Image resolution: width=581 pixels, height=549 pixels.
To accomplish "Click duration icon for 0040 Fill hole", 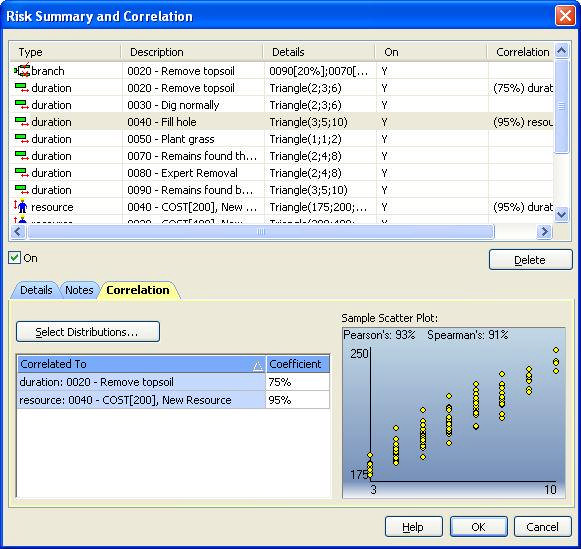I will (x=21, y=122).
